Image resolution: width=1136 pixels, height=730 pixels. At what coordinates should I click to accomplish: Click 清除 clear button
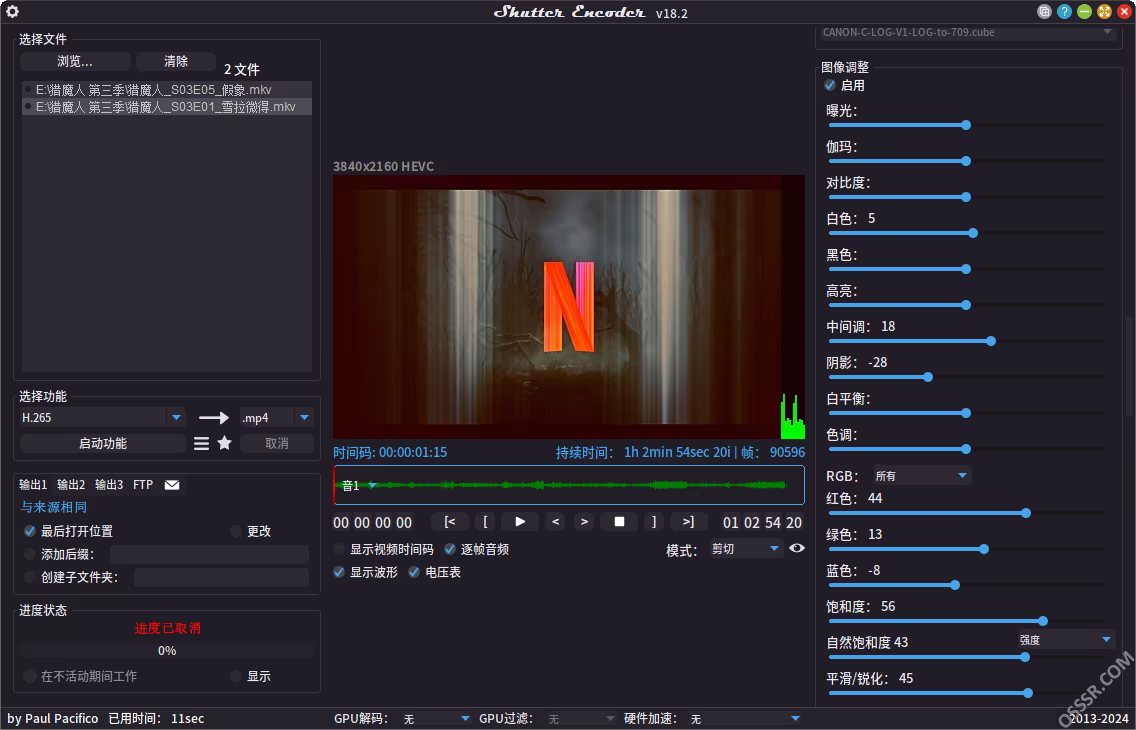(176, 62)
